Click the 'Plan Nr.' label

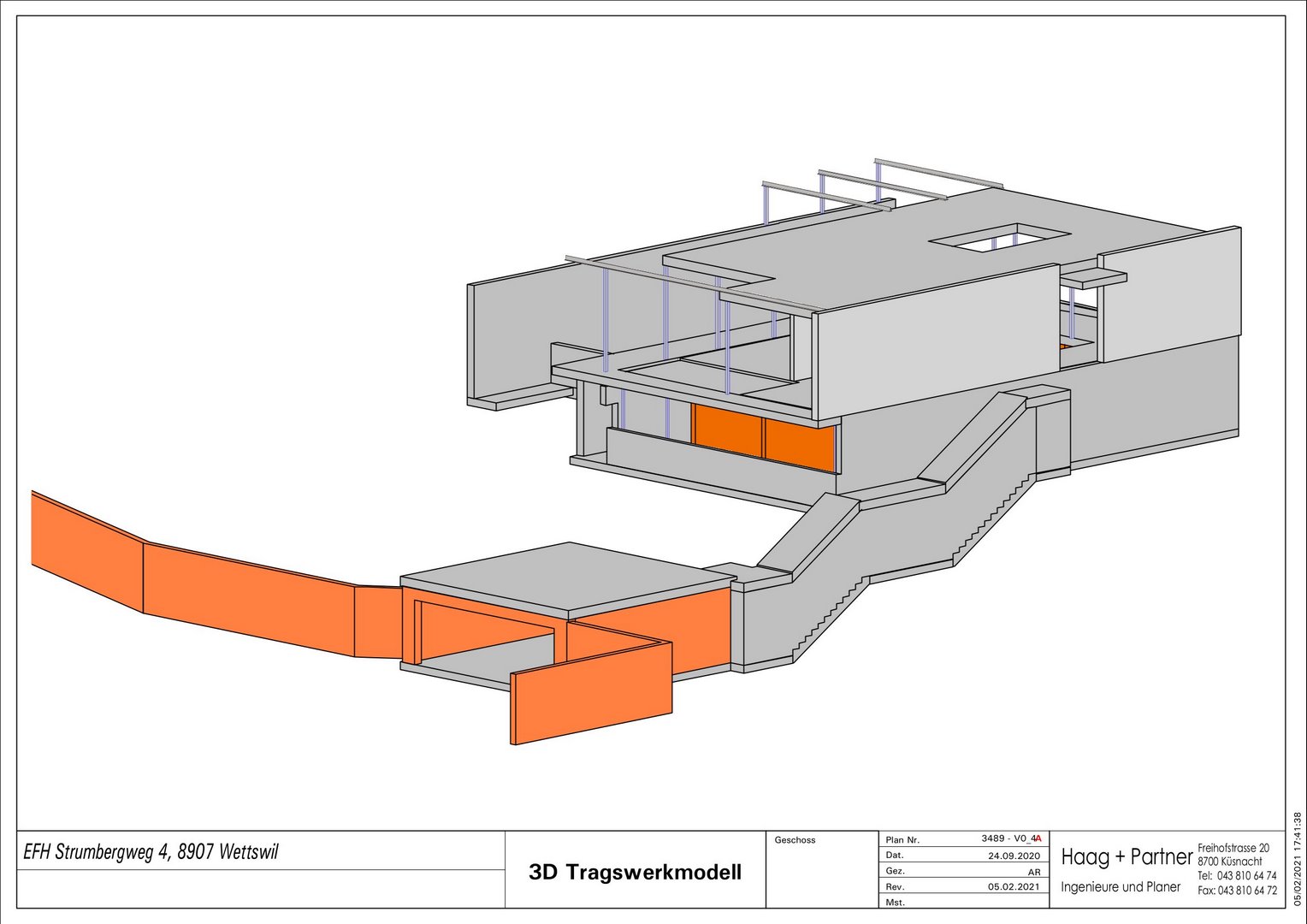[x=902, y=840]
